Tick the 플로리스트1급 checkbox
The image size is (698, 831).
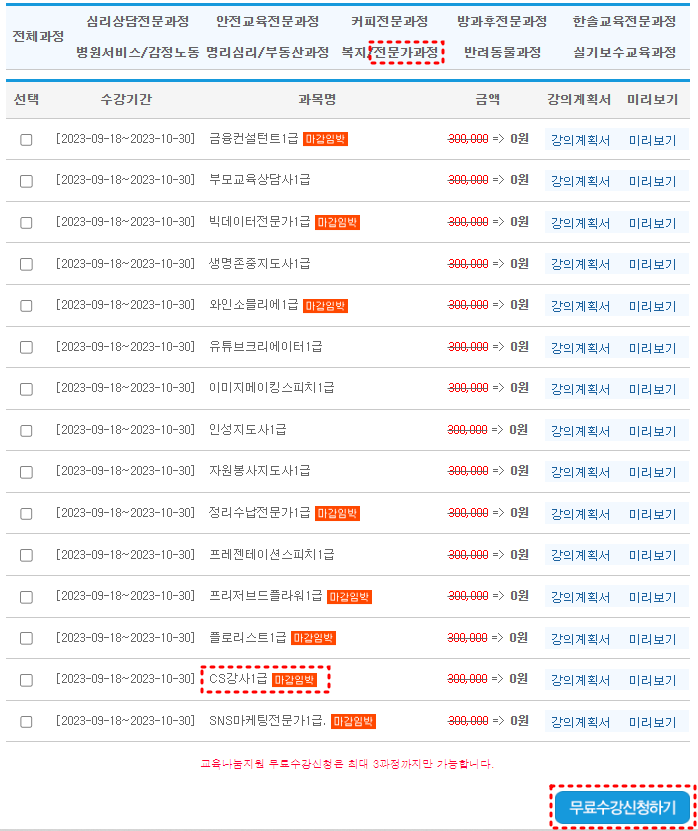click(x=26, y=638)
